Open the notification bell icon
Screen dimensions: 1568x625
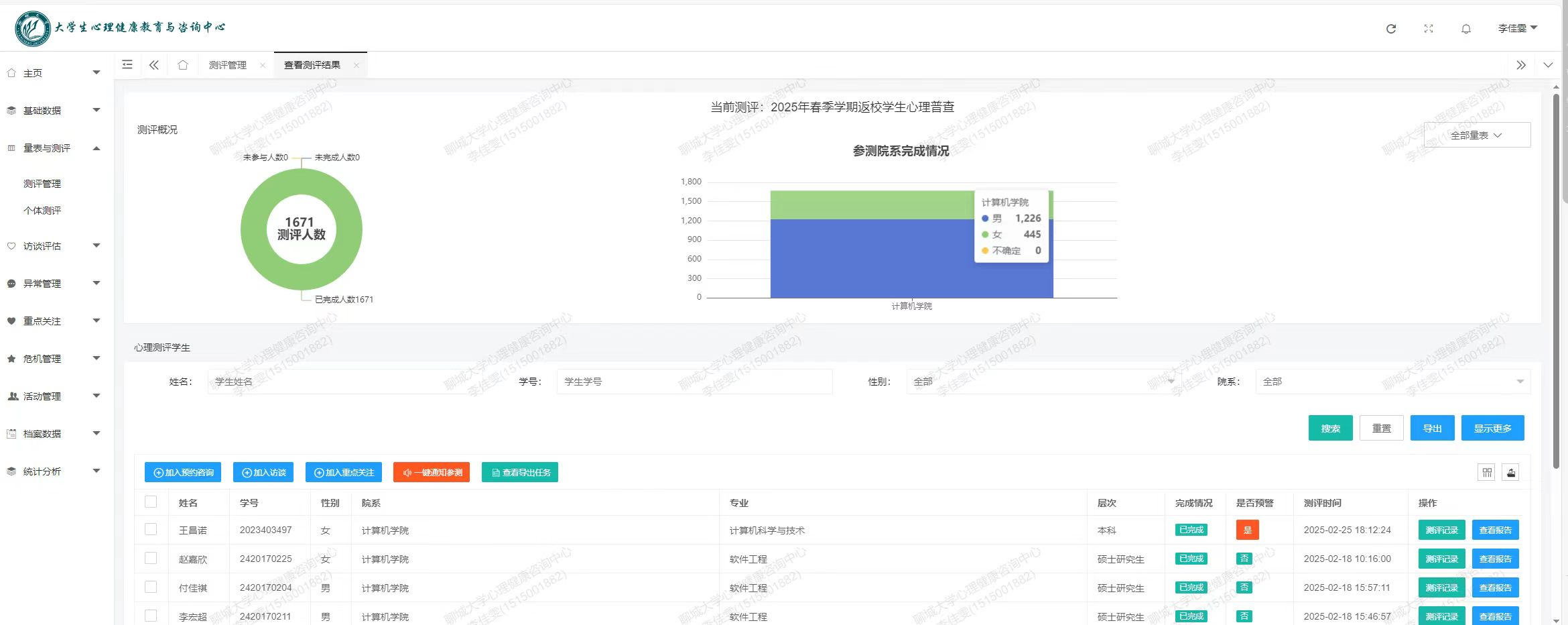coord(1466,29)
